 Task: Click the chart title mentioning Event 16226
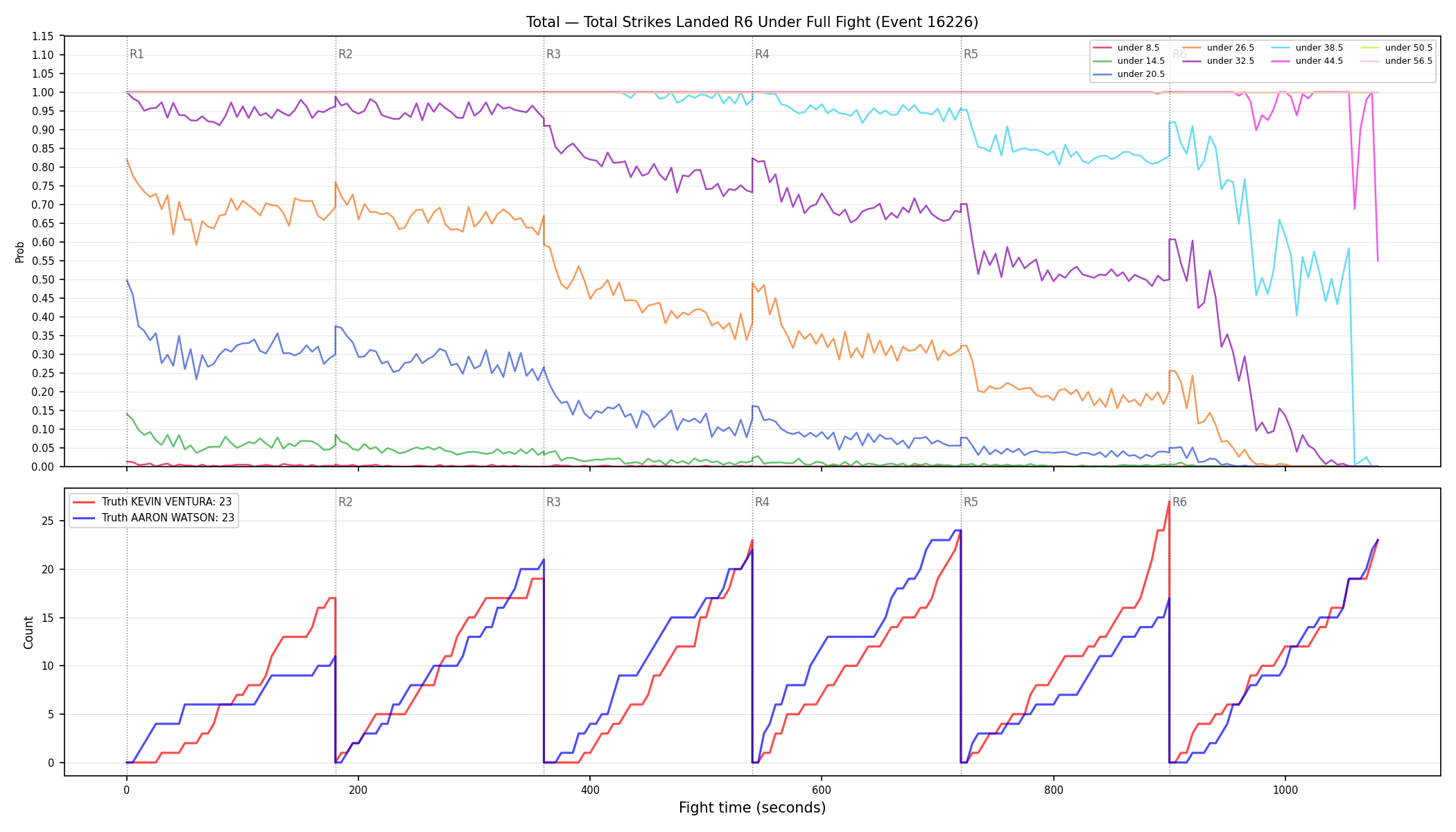point(752,22)
